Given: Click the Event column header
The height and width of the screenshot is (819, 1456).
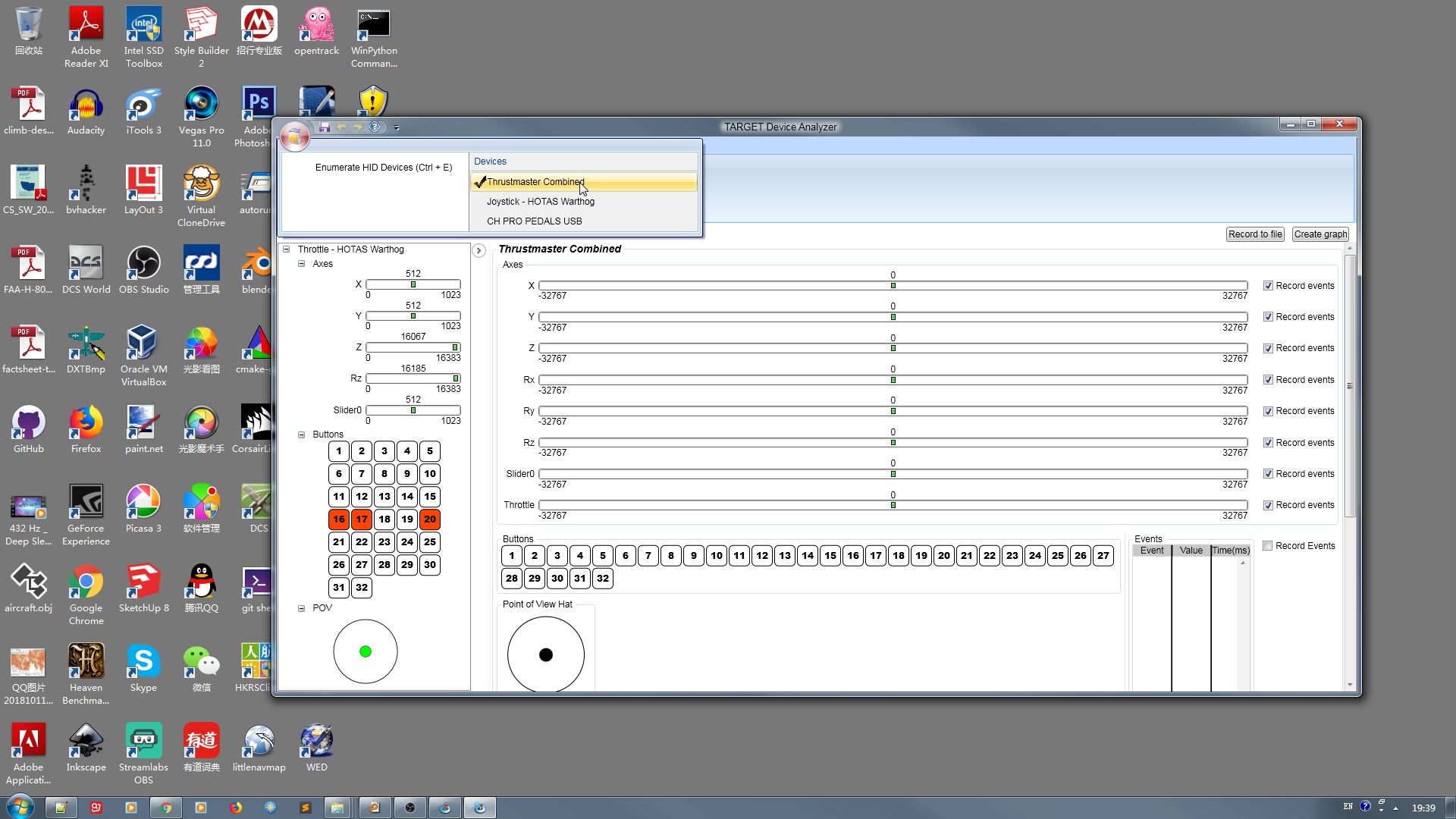Looking at the screenshot, I should (1152, 551).
